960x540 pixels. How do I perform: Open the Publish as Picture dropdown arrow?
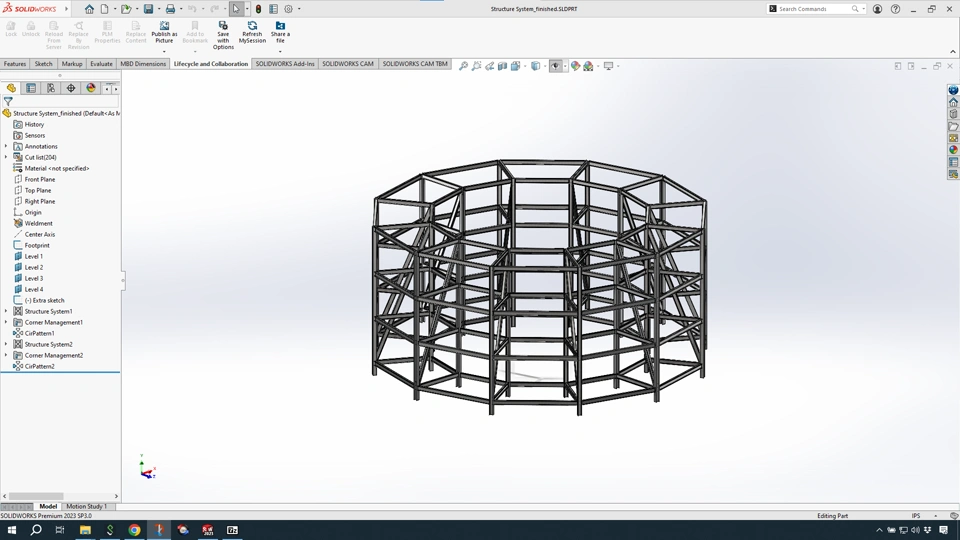coord(164,51)
